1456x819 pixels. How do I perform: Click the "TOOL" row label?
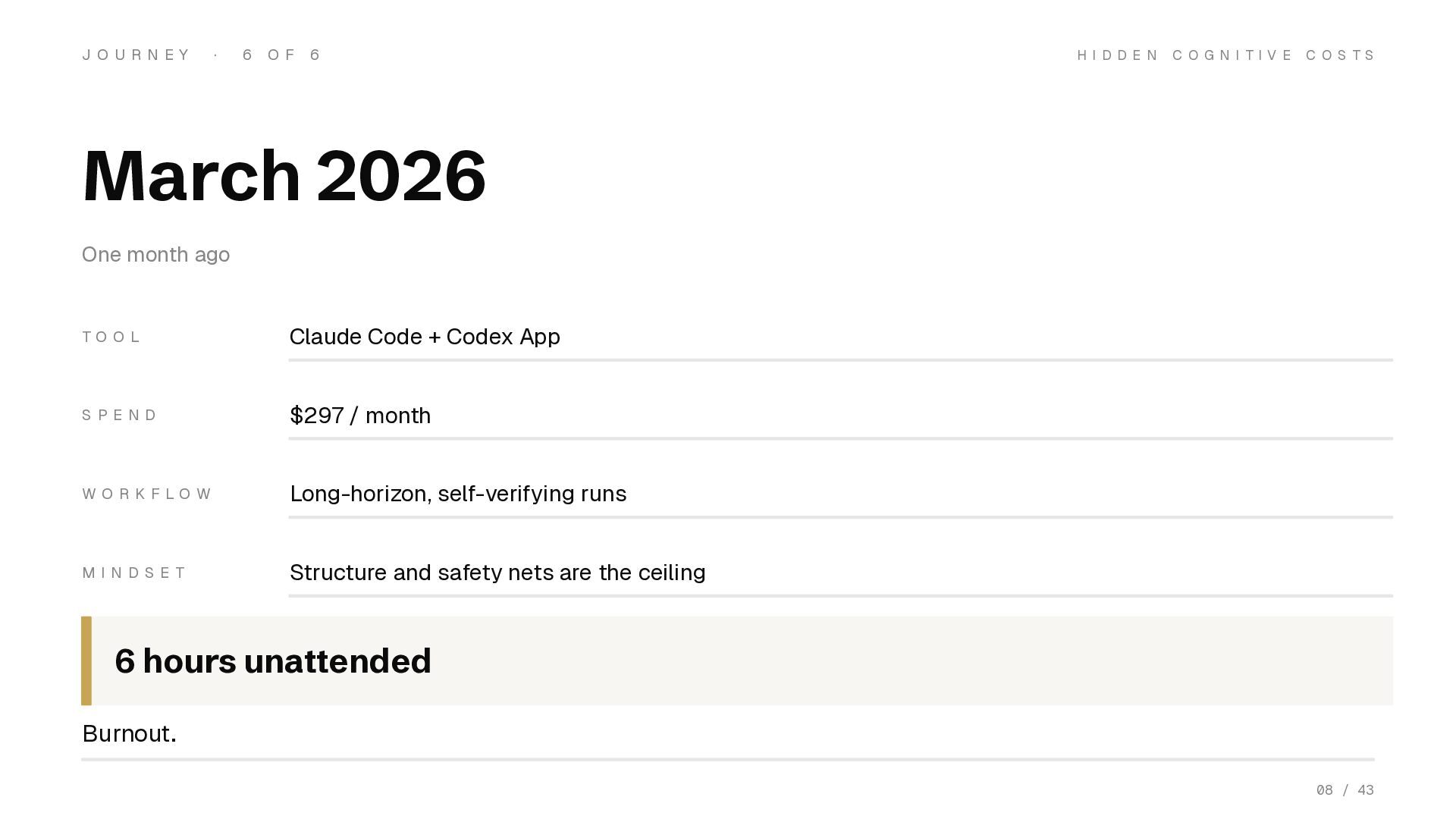point(111,337)
